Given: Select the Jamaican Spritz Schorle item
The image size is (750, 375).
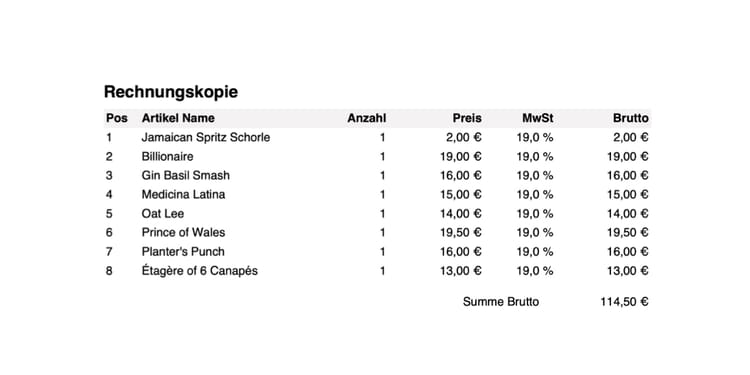Looking at the screenshot, I should pos(206,137).
